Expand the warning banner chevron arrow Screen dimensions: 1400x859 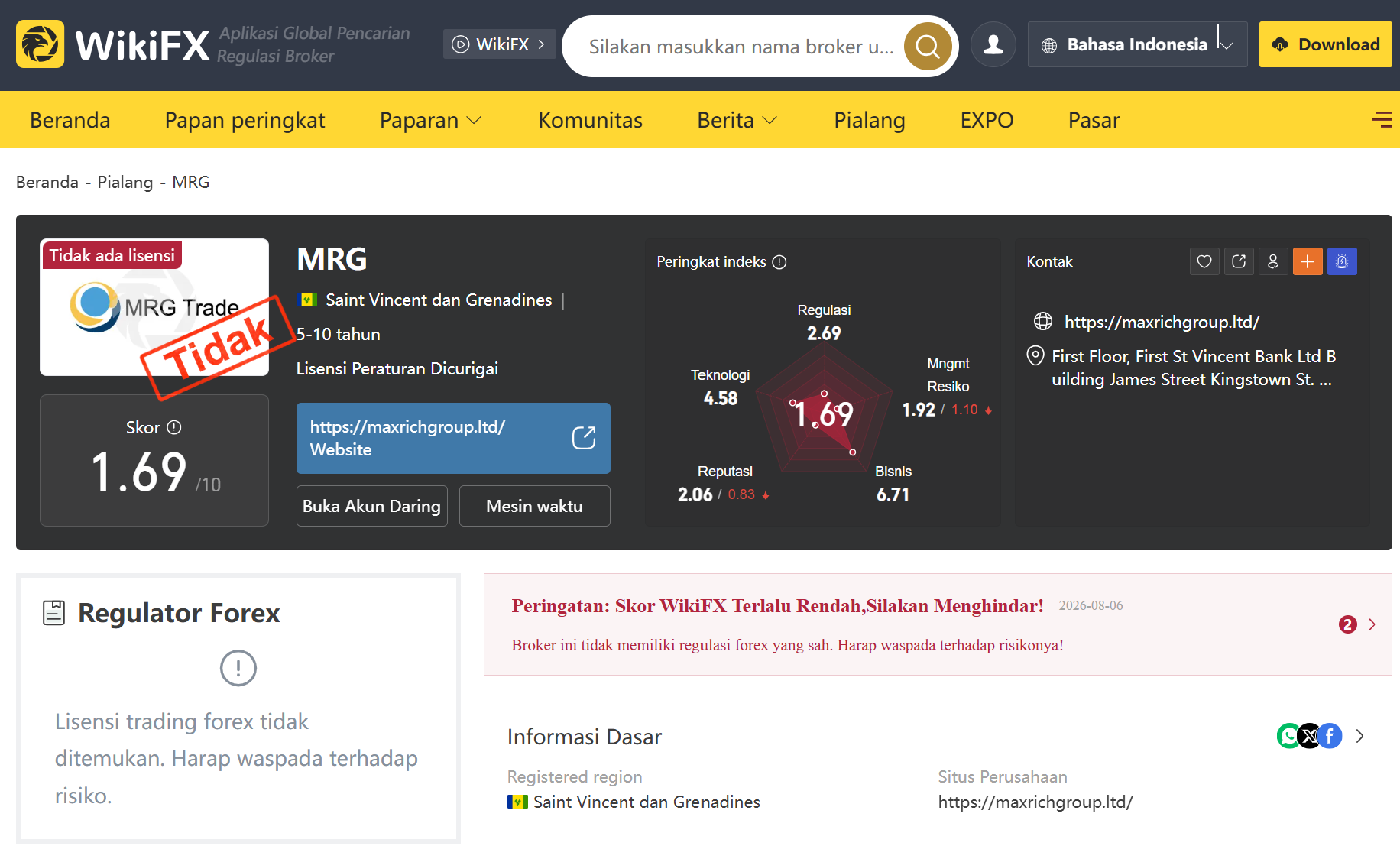[x=1372, y=624]
